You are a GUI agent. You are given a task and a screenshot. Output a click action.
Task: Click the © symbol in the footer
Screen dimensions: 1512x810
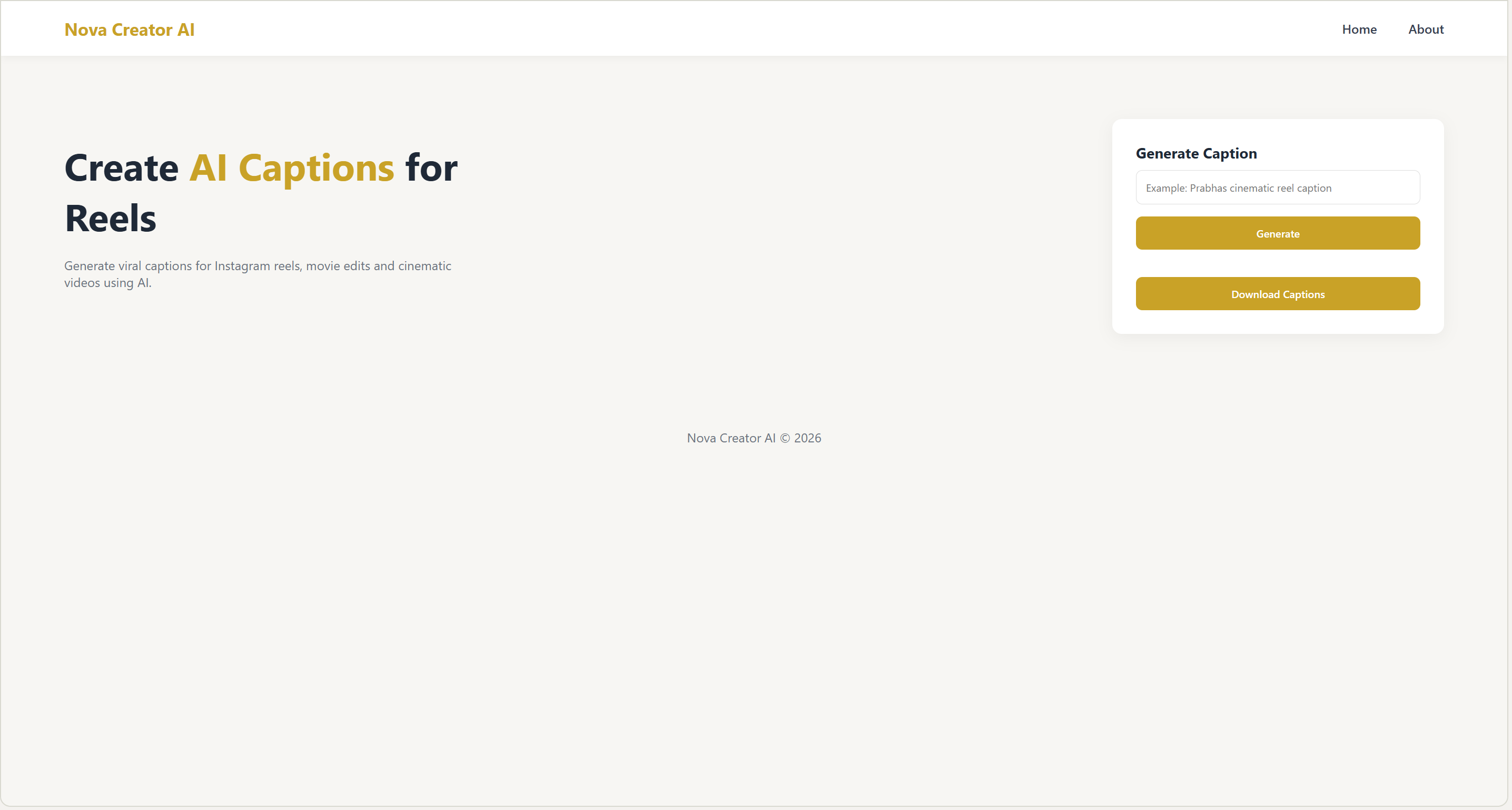(x=784, y=439)
